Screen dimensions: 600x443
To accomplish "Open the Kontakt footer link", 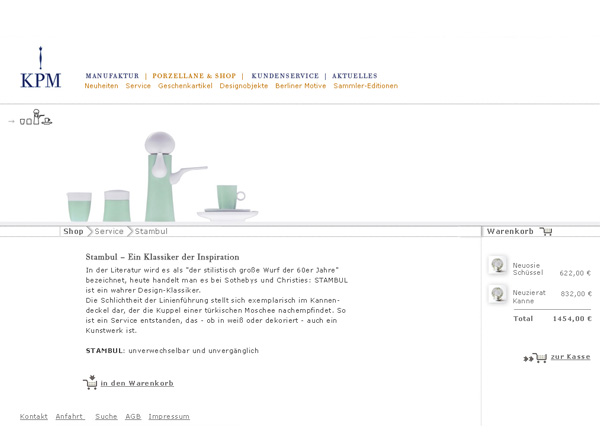I will [x=33, y=416].
